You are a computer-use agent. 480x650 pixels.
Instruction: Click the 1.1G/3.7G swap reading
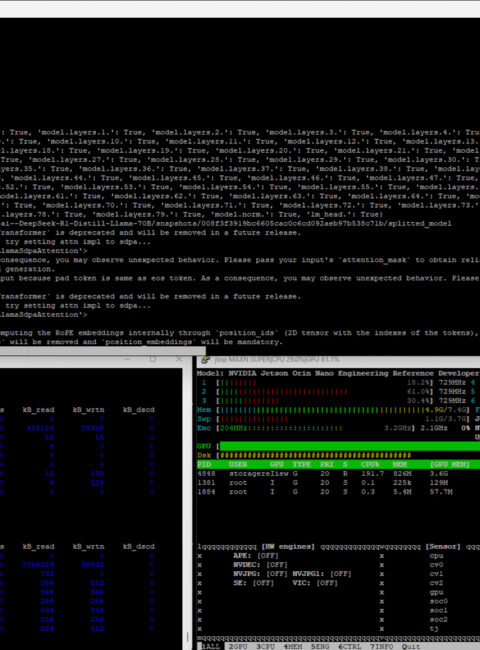click(445, 419)
